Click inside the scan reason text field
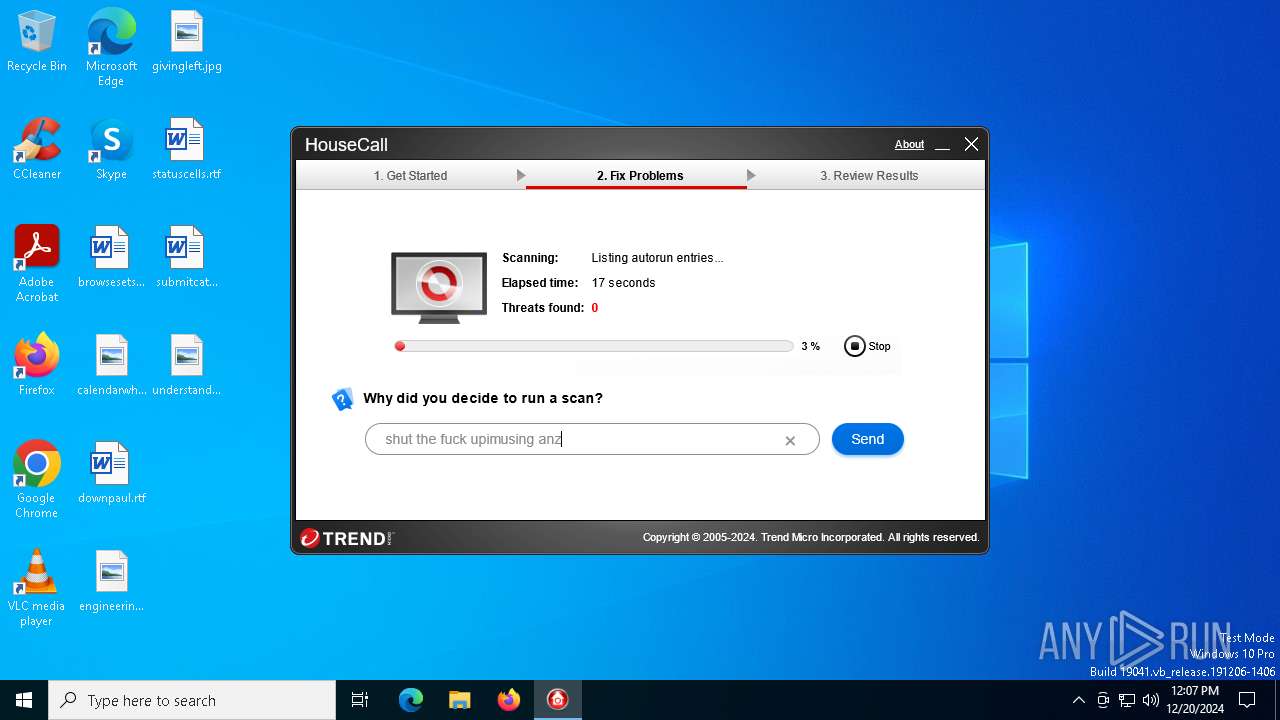Viewport: 1280px width, 720px height. (x=592, y=439)
